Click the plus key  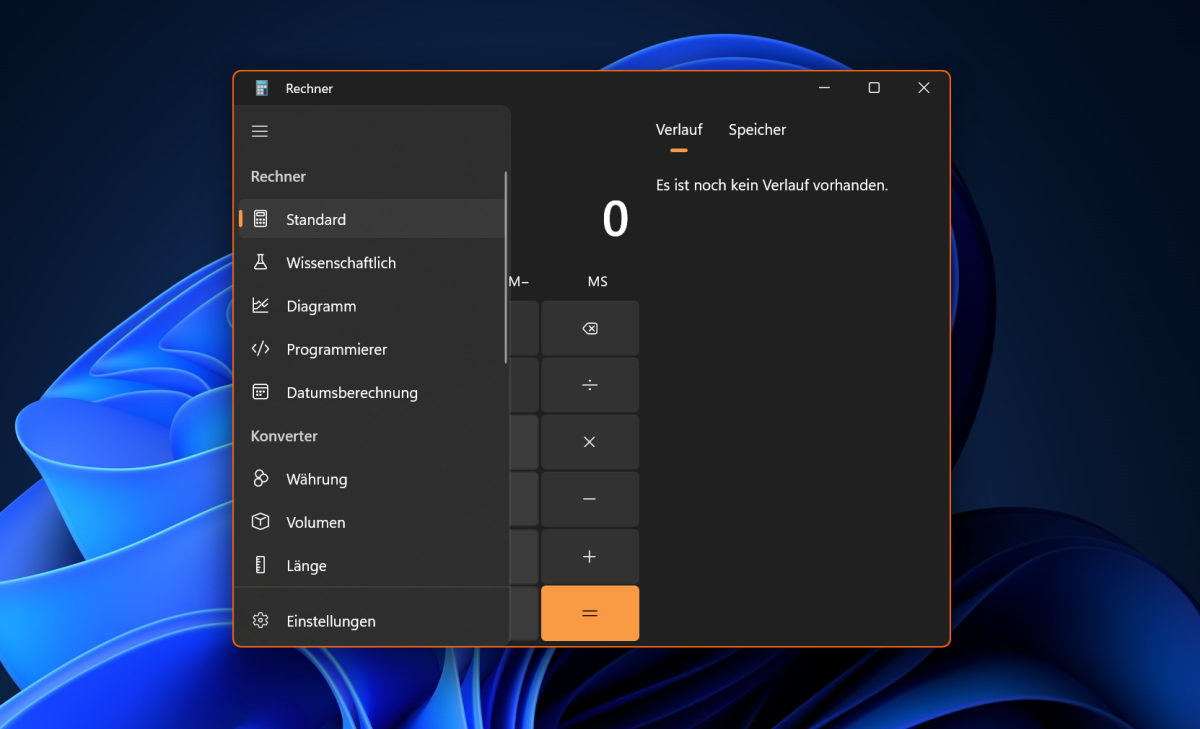pyautogui.click(x=590, y=556)
